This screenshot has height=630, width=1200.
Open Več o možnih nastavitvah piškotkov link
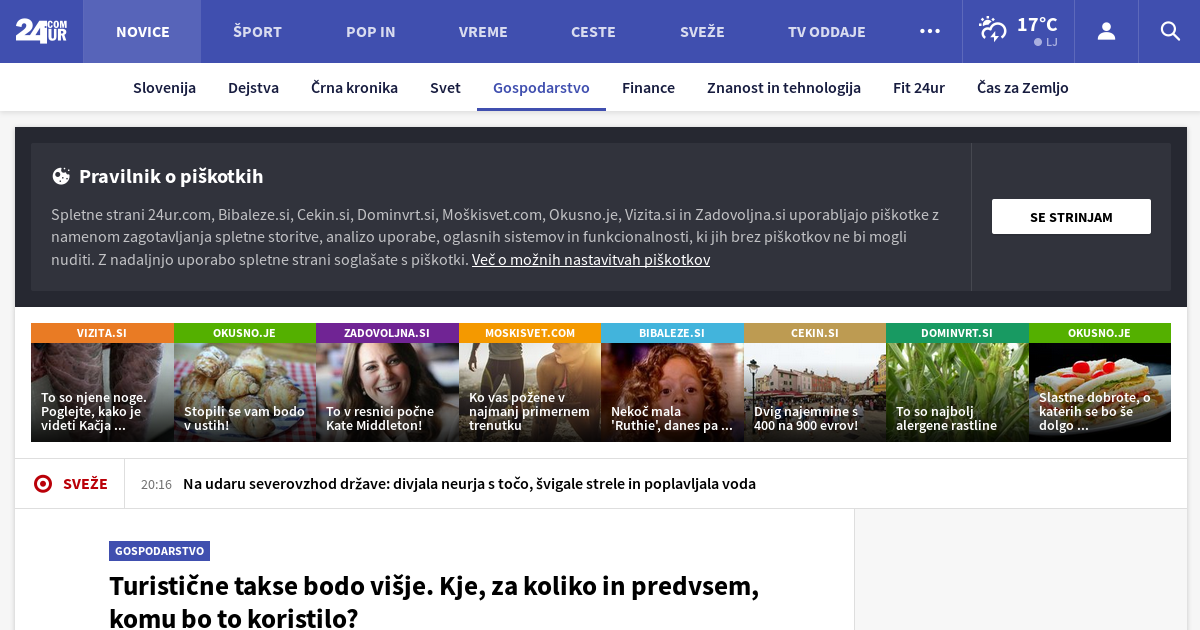point(591,259)
